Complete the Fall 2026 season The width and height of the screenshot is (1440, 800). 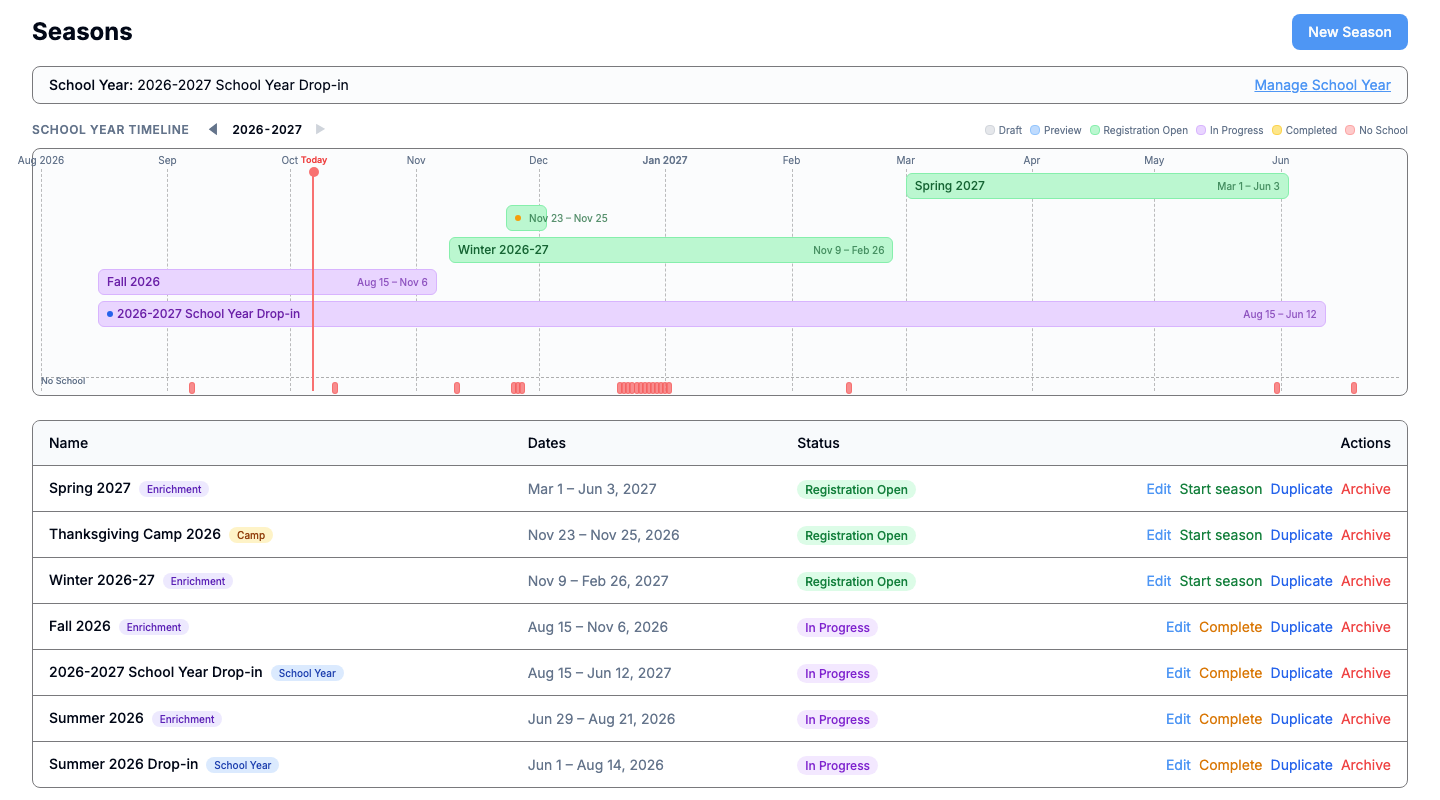point(1230,627)
